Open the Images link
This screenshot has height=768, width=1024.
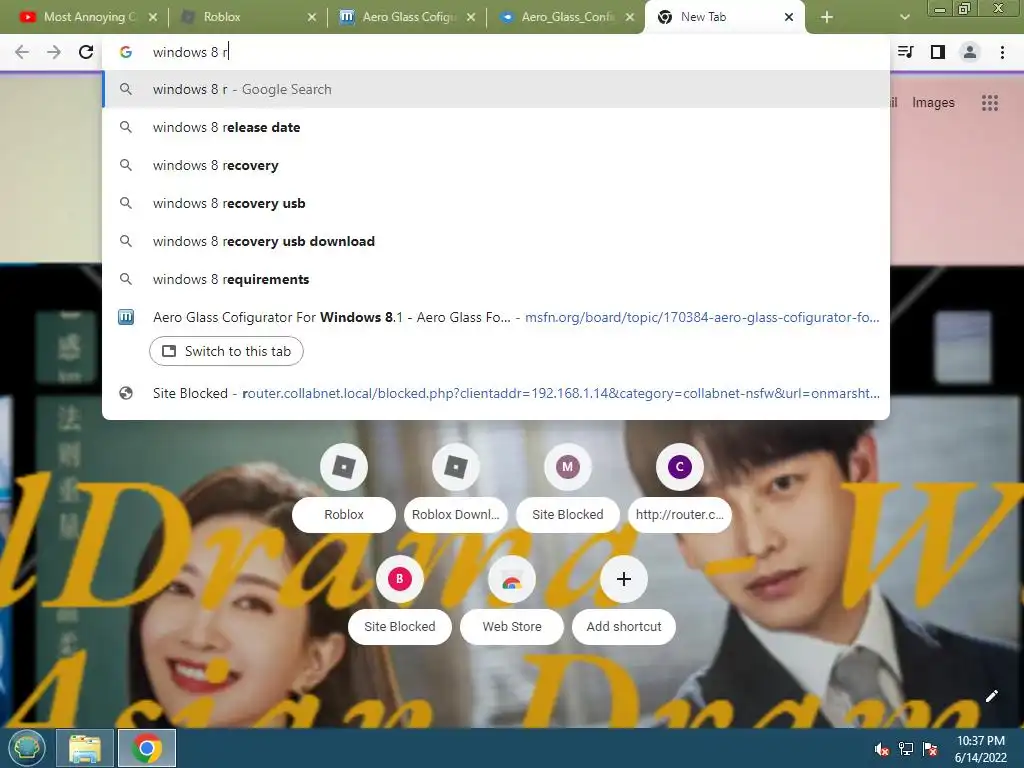coord(933,103)
